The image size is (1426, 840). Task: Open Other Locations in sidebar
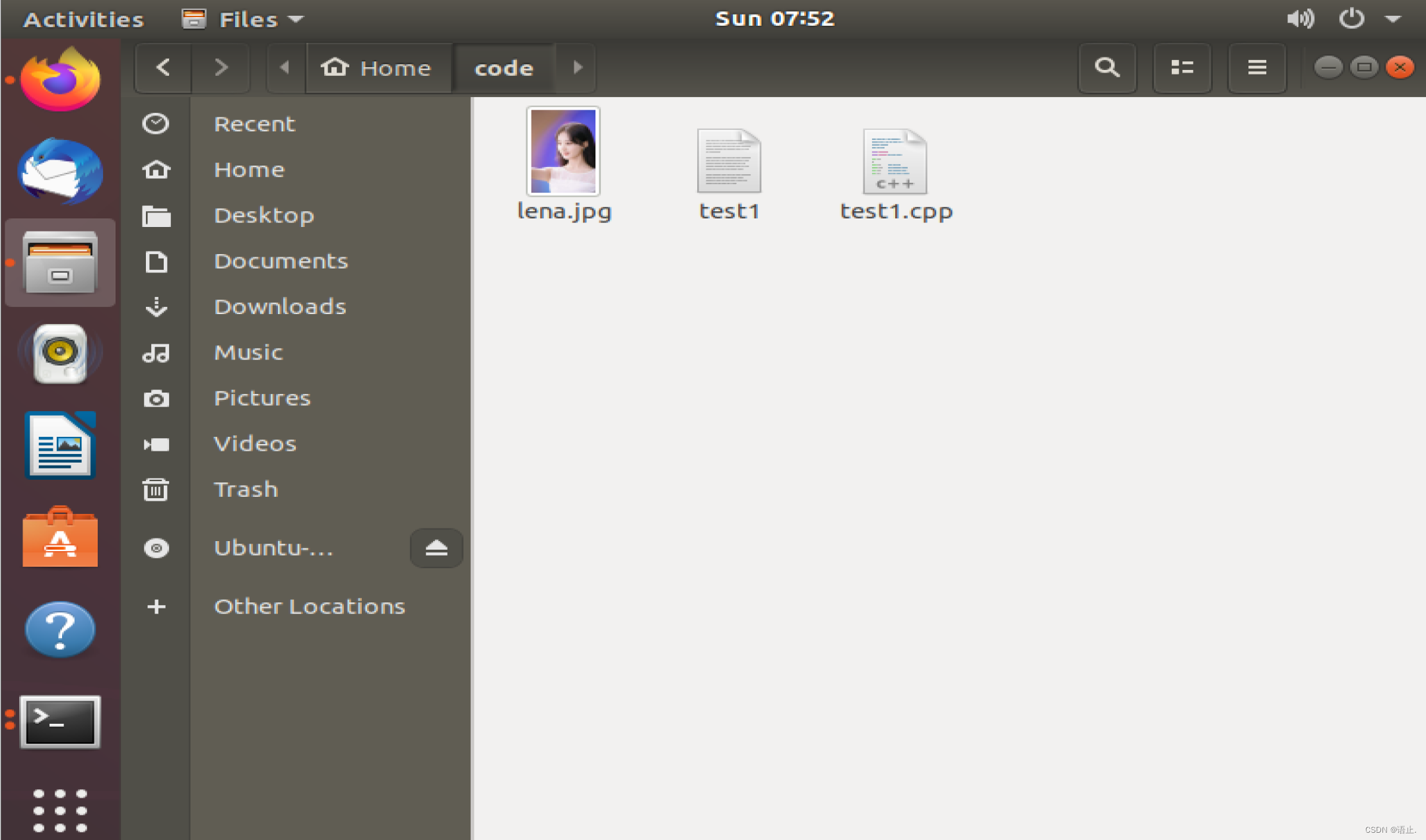click(309, 606)
